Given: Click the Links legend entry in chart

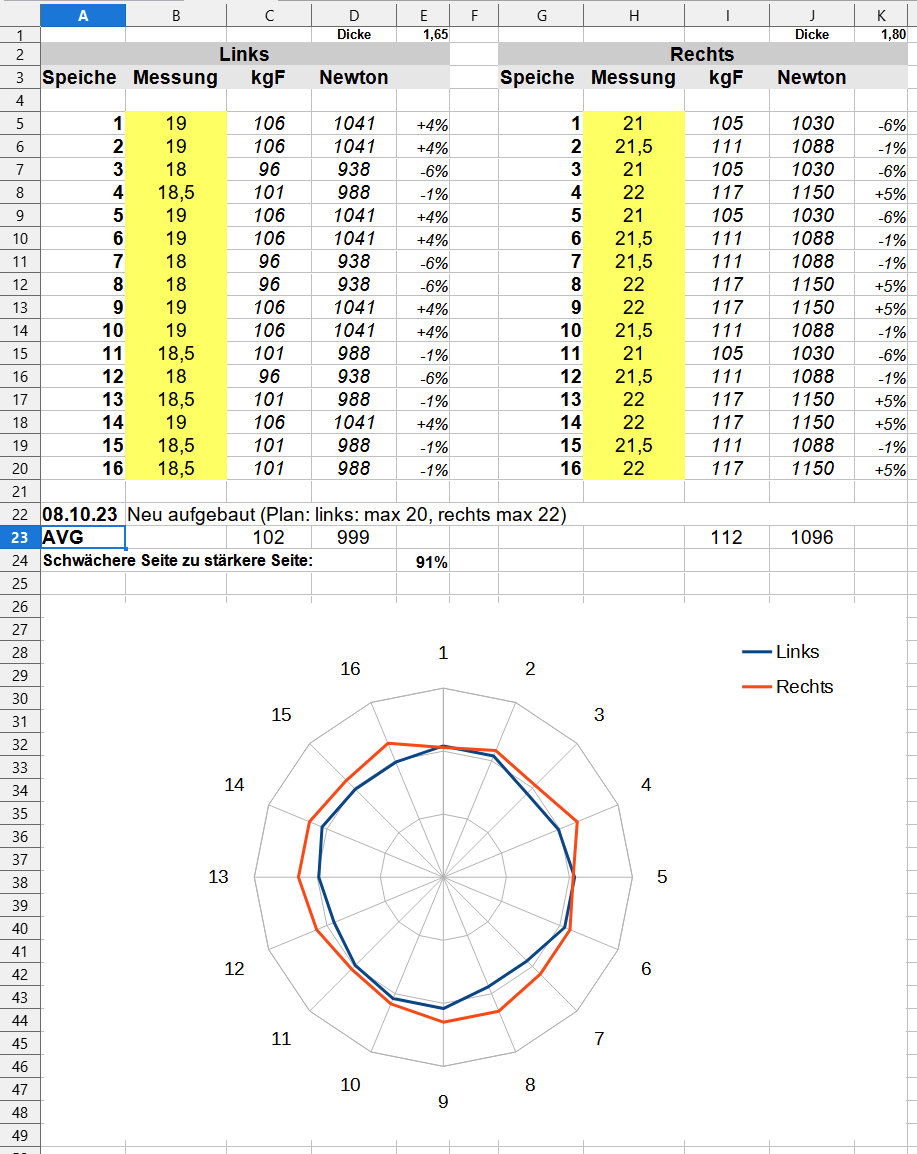Looking at the screenshot, I should (796, 652).
